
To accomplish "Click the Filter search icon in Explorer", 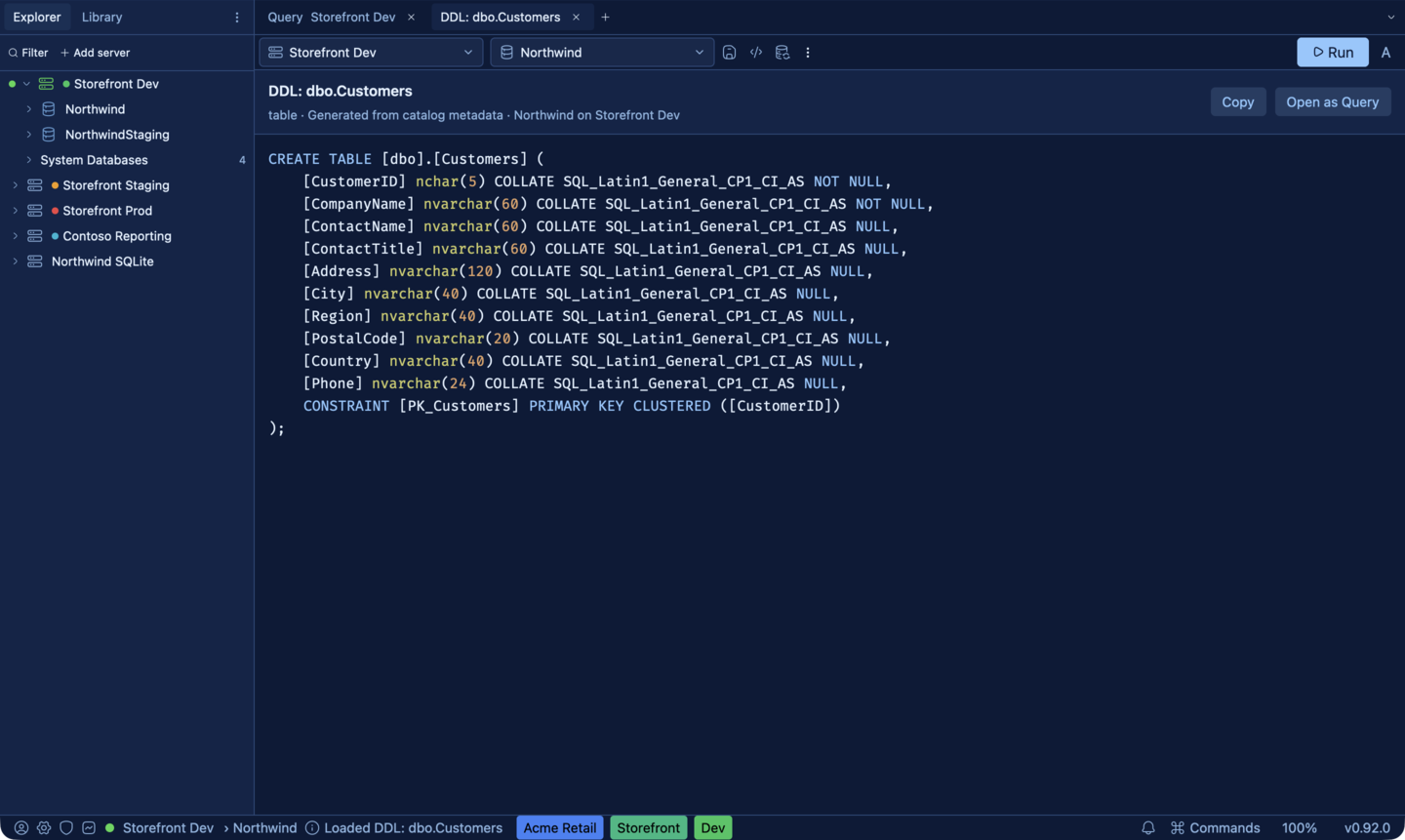I will click(x=13, y=53).
